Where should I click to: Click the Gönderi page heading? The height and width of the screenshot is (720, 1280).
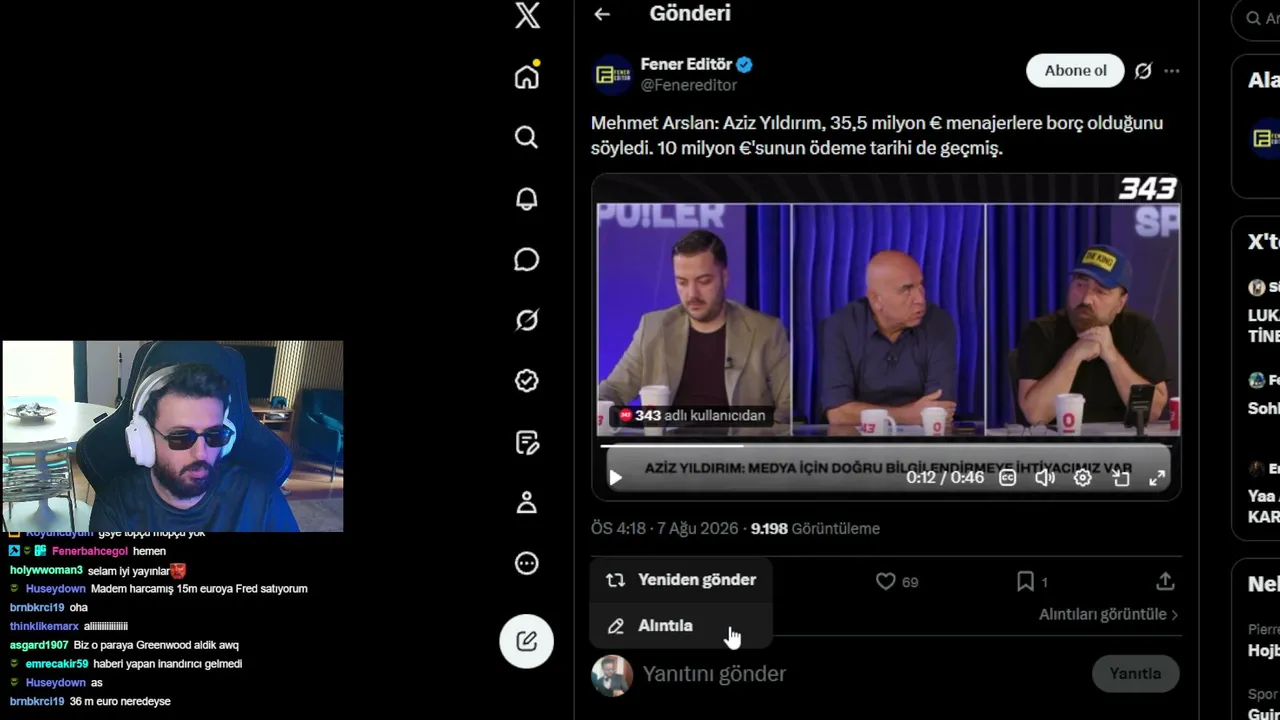click(690, 14)
